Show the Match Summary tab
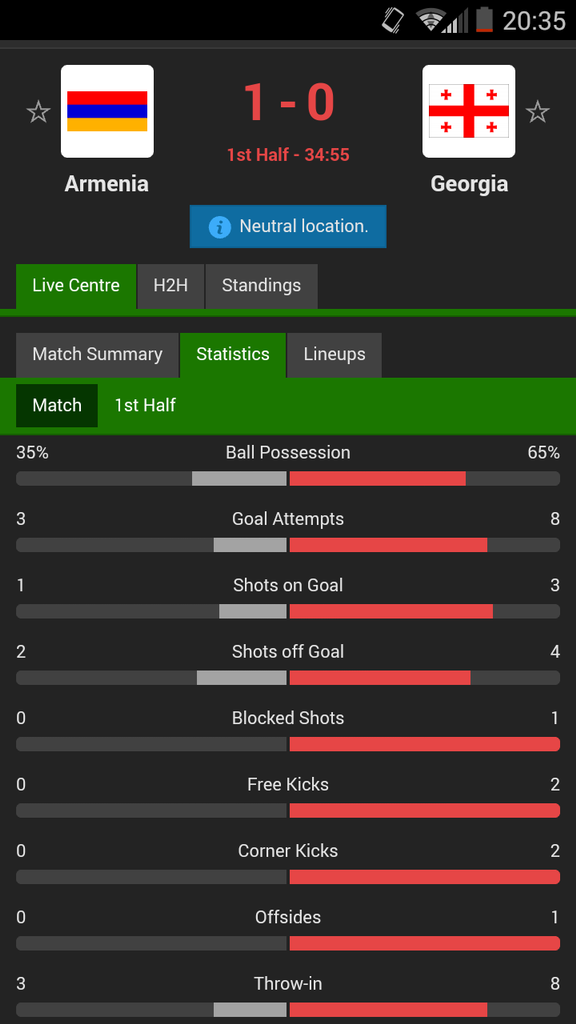 coord(97,355)
